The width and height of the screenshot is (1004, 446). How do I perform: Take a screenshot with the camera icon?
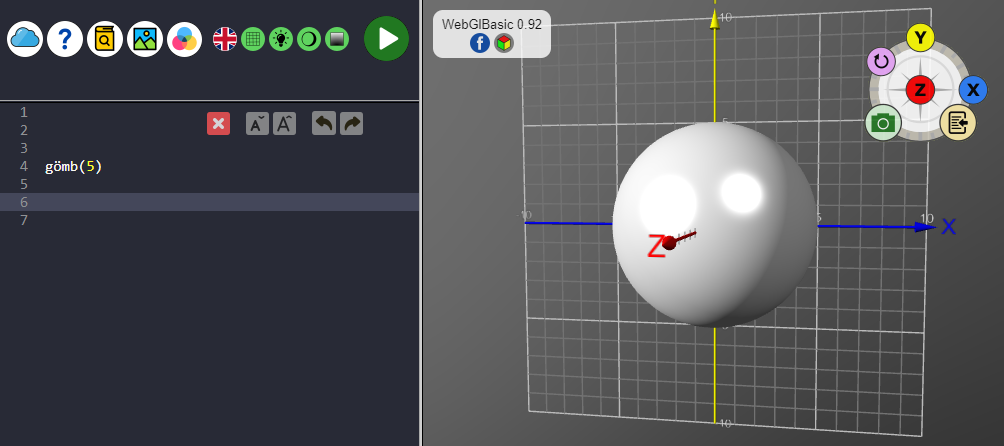coord(883,122)
